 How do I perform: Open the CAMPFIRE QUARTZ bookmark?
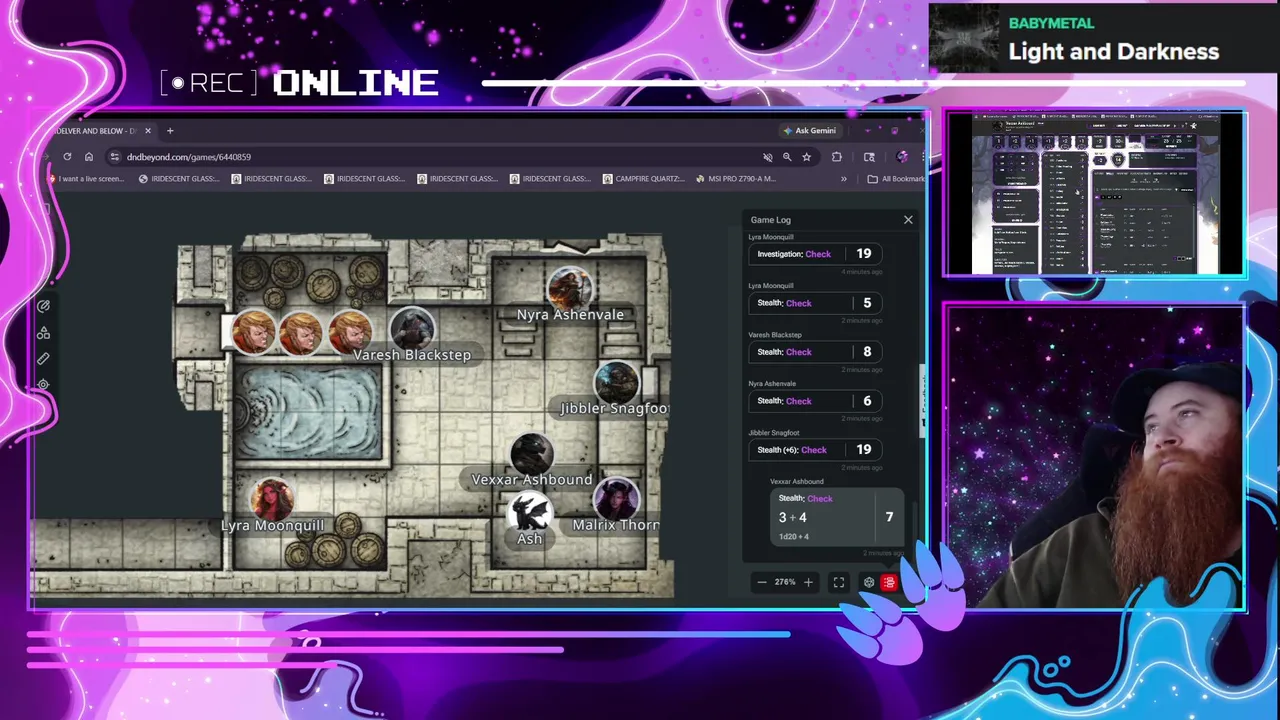coord(645,179)
